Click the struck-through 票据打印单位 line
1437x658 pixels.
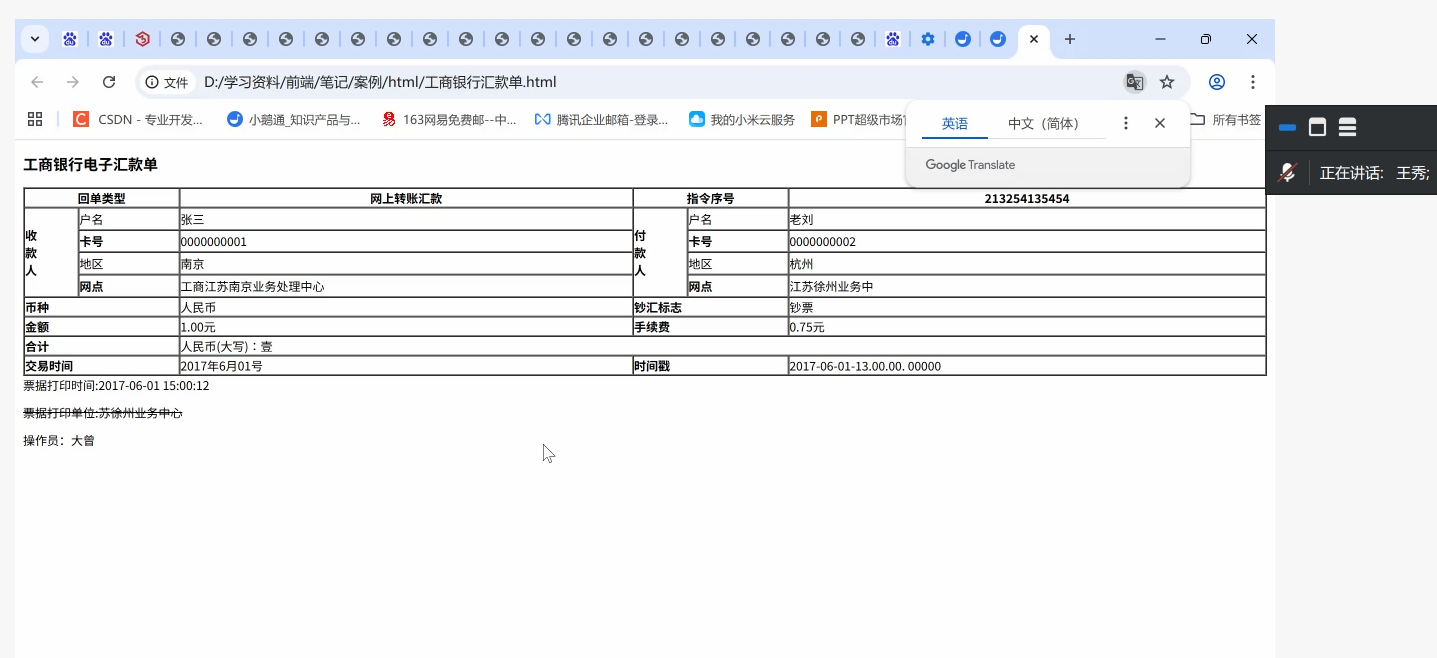point(103,413)
